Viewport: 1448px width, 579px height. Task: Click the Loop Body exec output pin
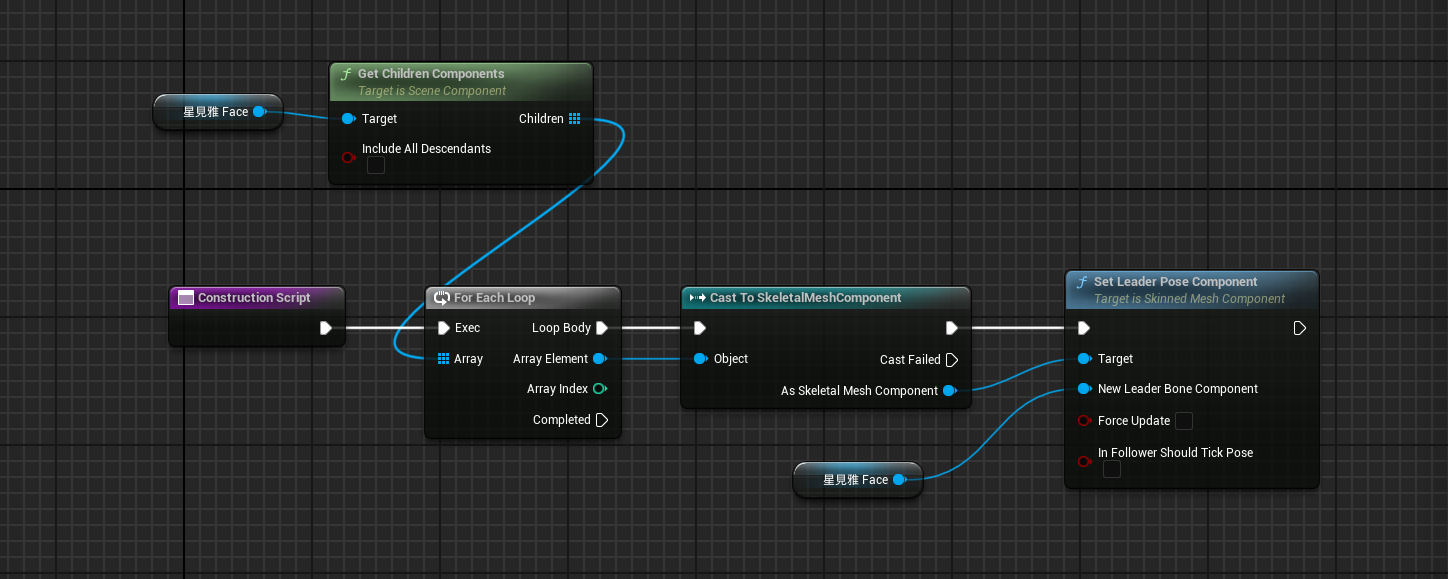click(601, 328)
